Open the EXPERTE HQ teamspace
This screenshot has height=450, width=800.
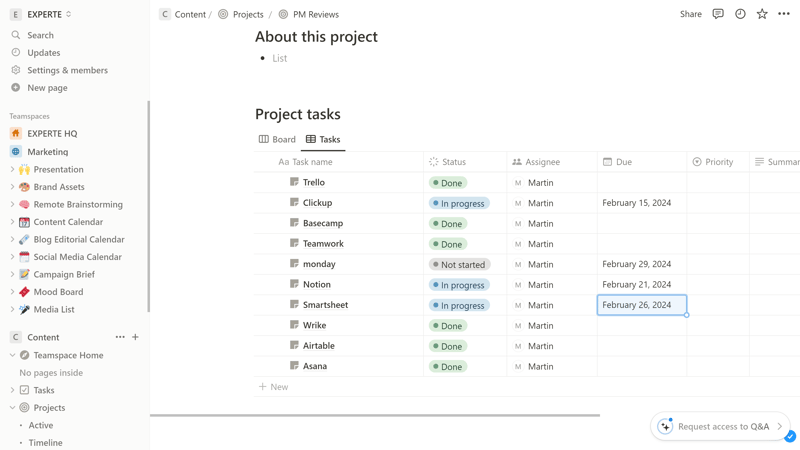coord(52,133)
